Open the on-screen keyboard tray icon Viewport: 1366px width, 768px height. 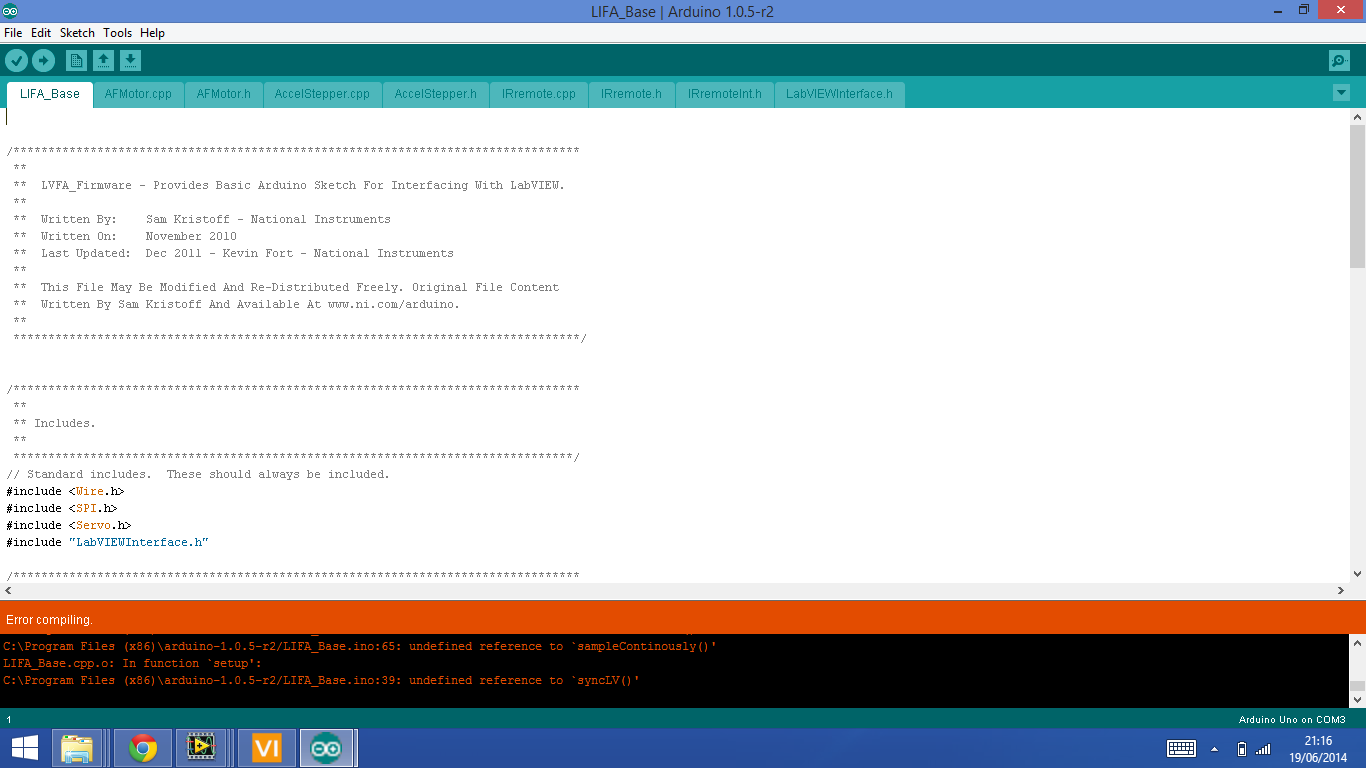[1181, 748]
